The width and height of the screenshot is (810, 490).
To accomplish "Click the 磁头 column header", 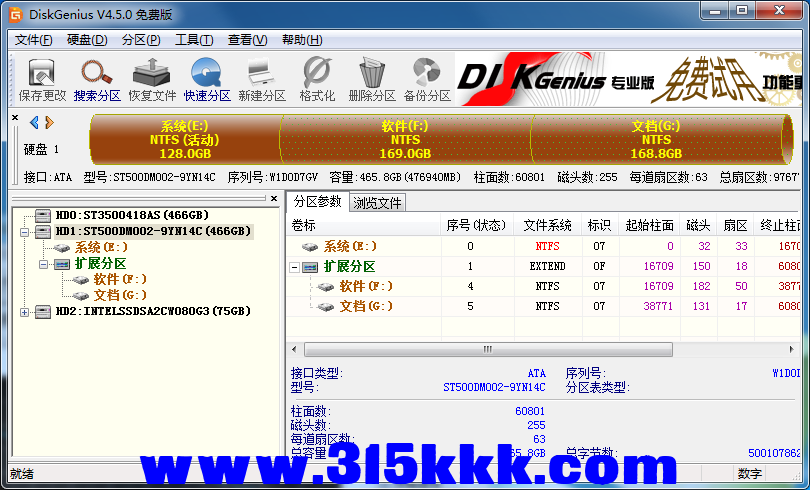I will [698, 225].
